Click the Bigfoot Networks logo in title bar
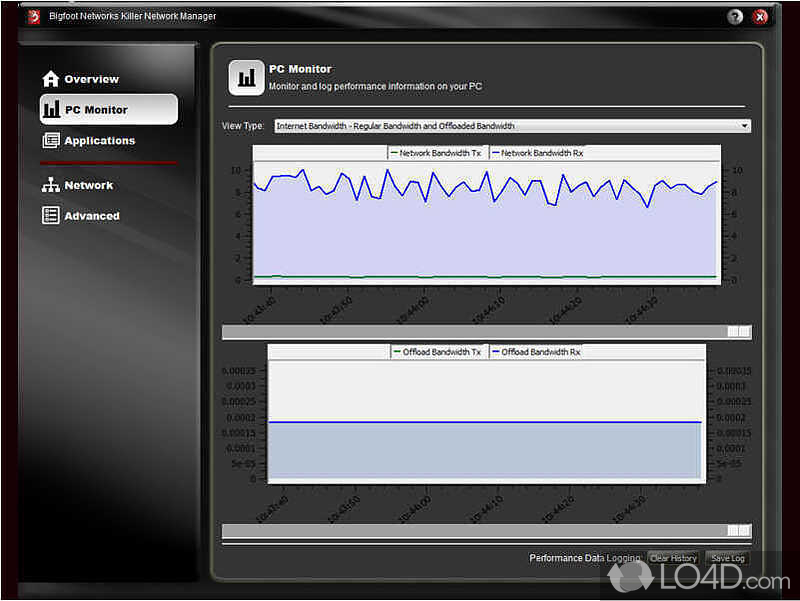Viewport: 800px width, 601px height. point(34,16)
